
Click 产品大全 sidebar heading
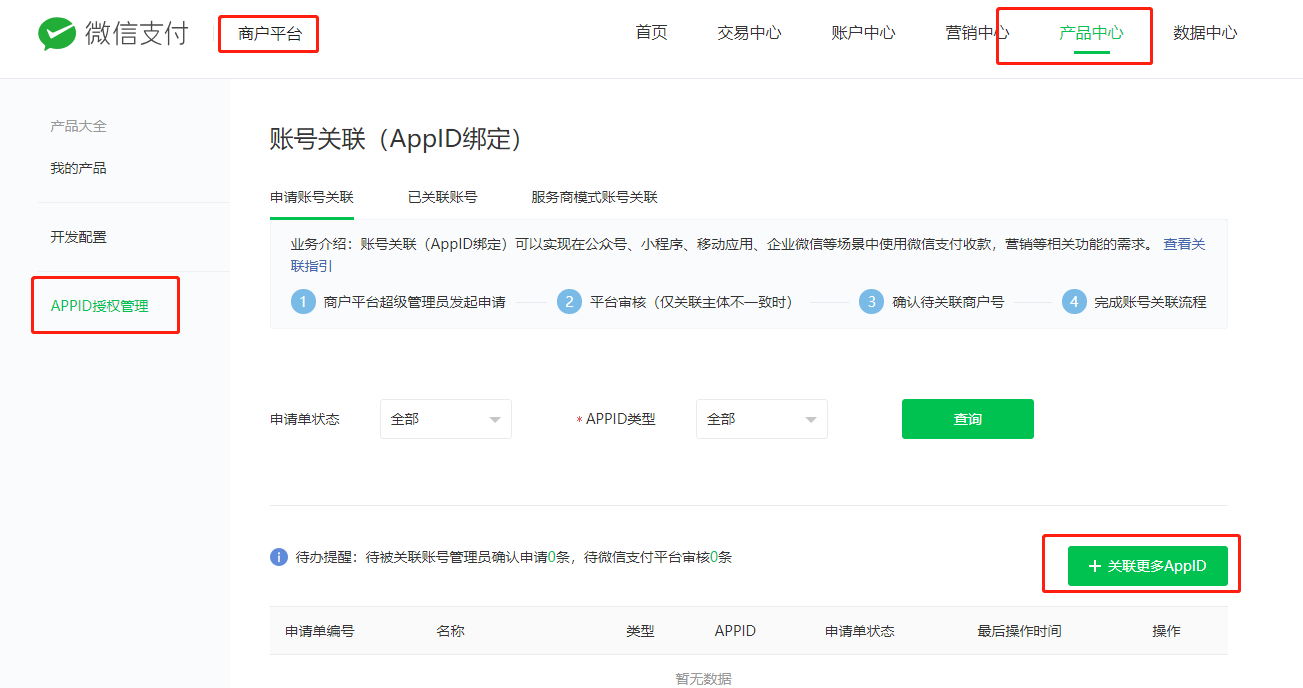pyautogui.click(x=78, y=126)
